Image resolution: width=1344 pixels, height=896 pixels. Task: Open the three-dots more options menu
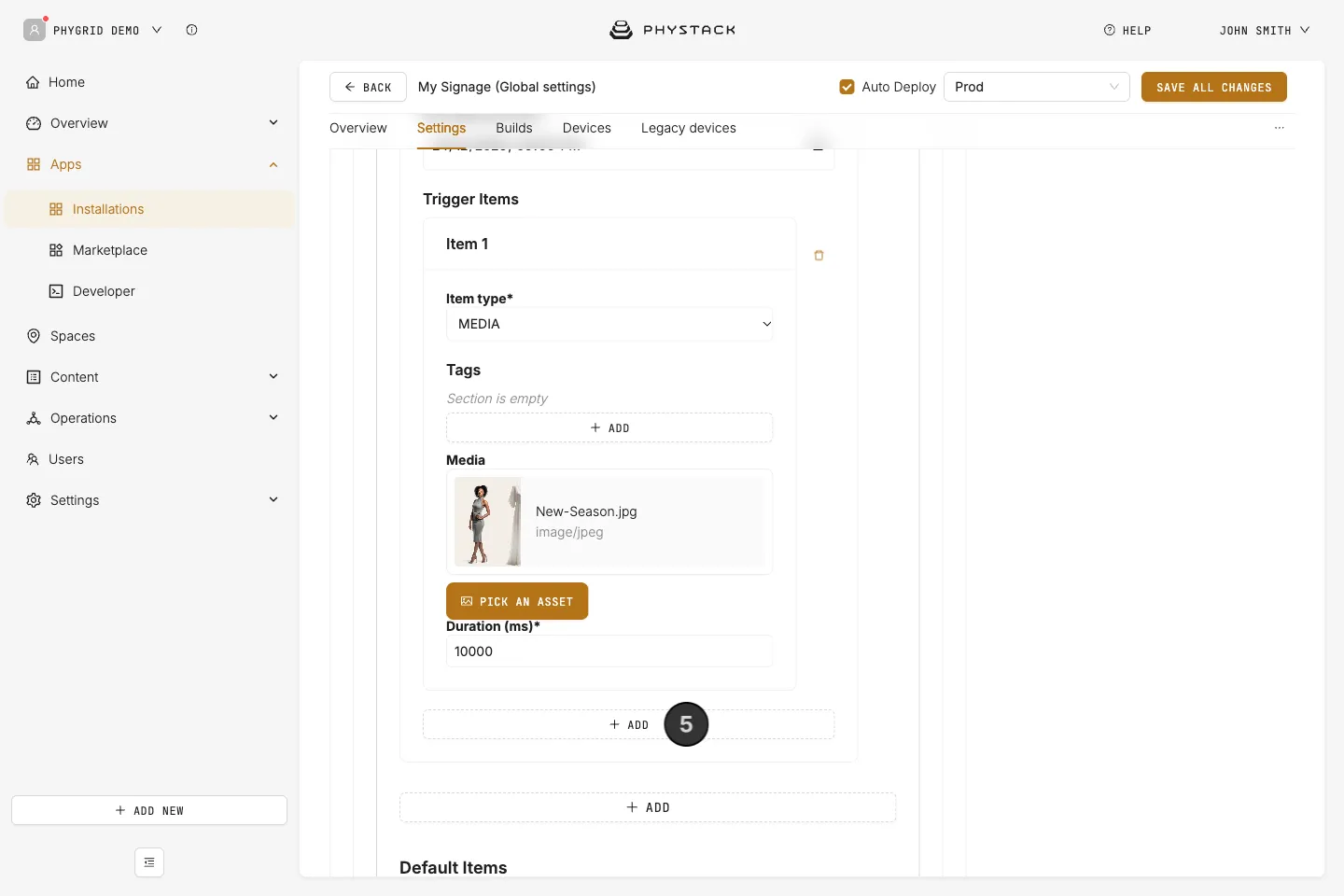[1280, 128]
